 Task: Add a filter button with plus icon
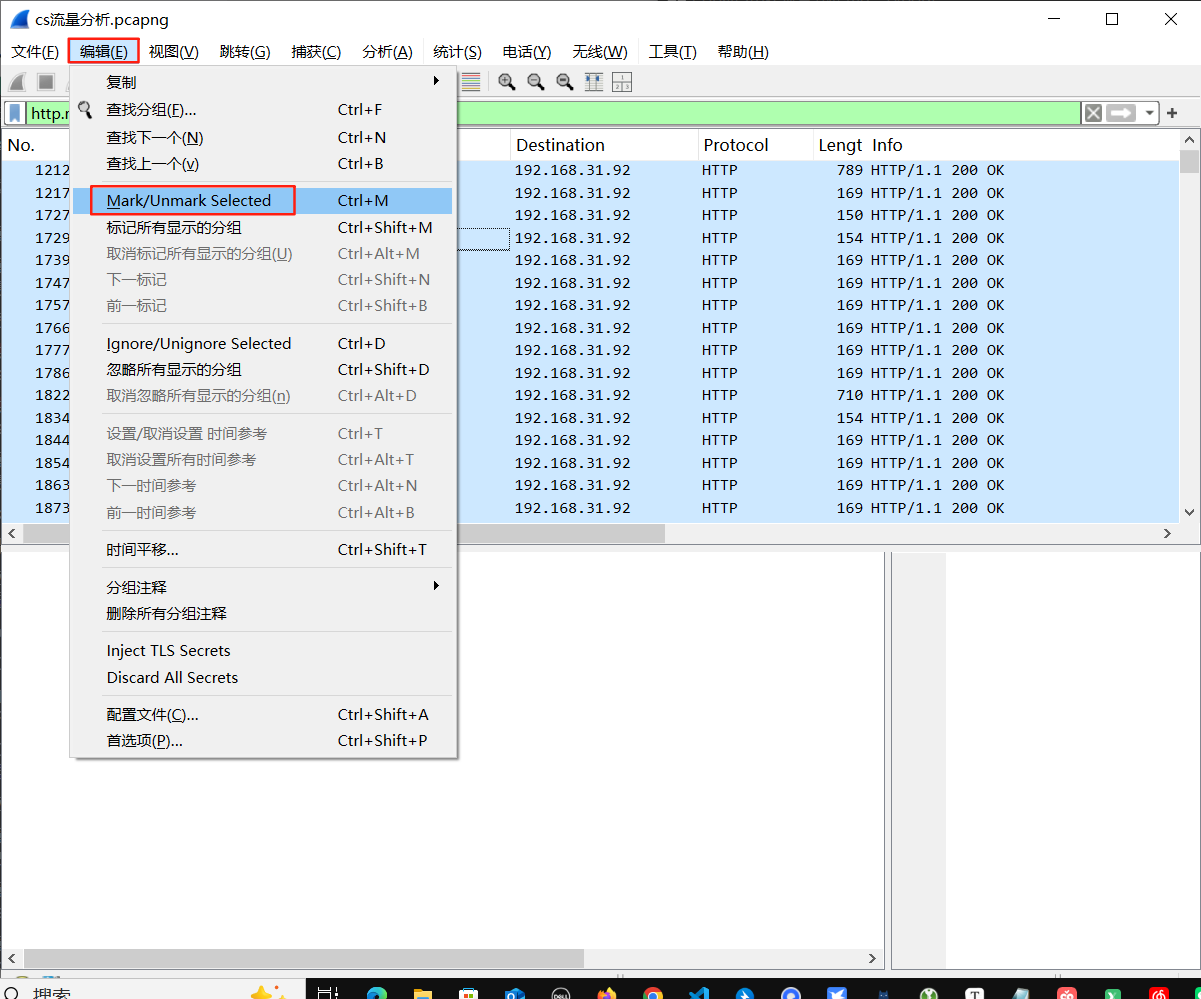click(1172, 113)
